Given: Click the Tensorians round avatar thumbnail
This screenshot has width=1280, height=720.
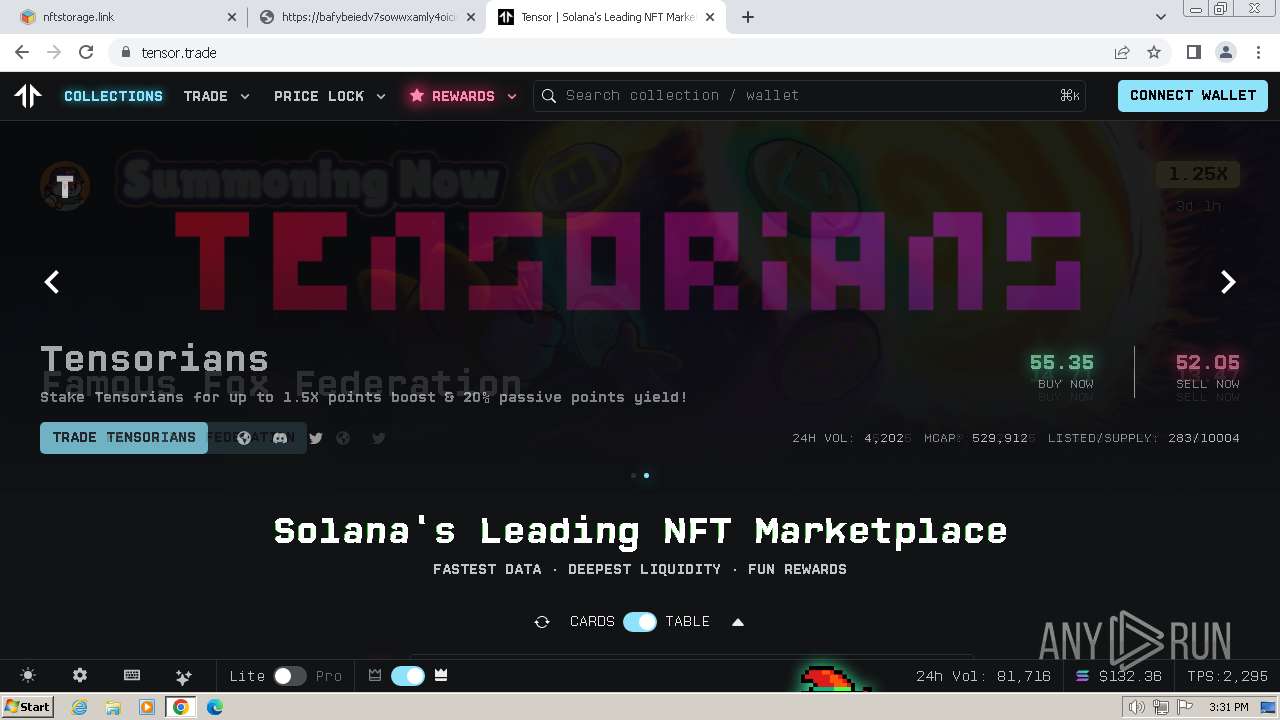Looking at the screenshot, I should (x=65, y=186).
